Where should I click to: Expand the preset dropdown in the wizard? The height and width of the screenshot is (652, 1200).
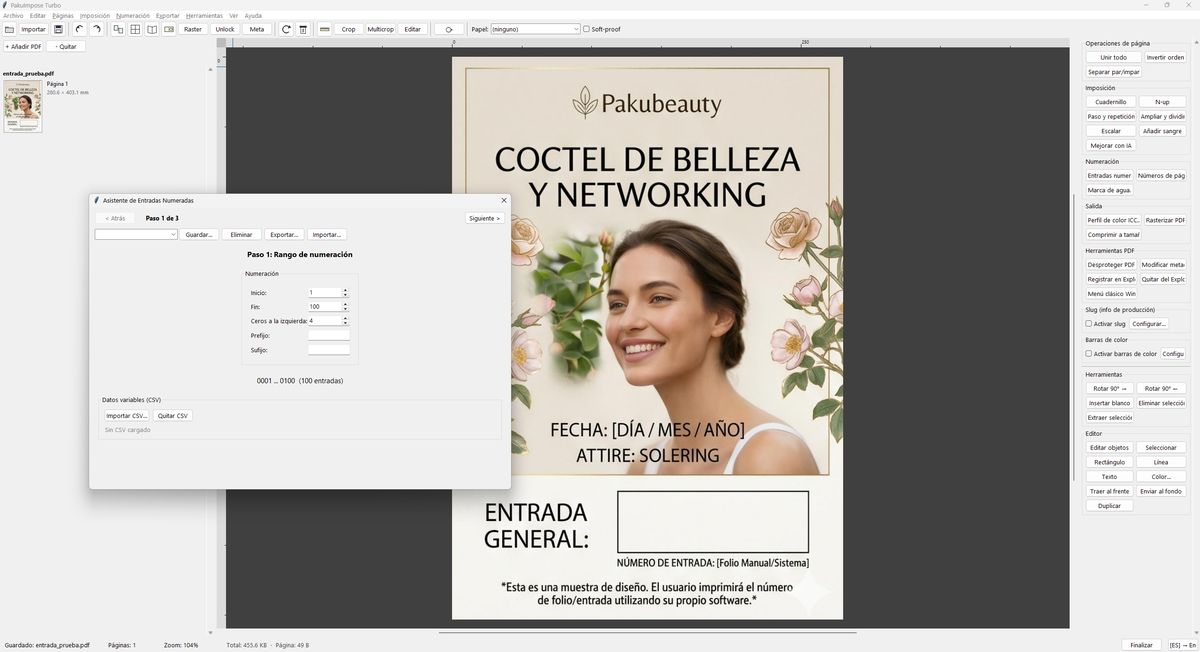(136, 234)
